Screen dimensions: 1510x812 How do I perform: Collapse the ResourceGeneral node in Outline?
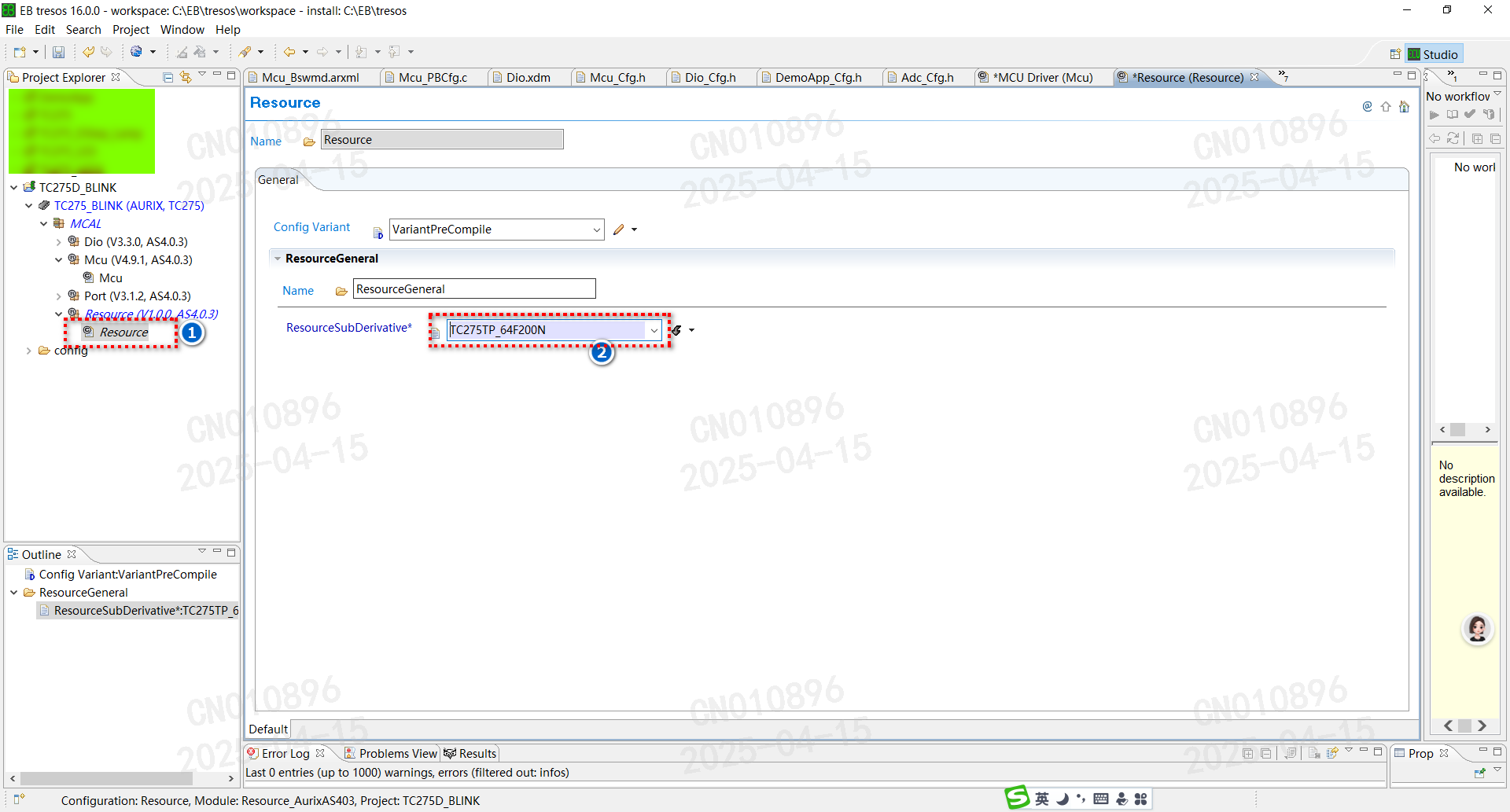click(14, 593)
